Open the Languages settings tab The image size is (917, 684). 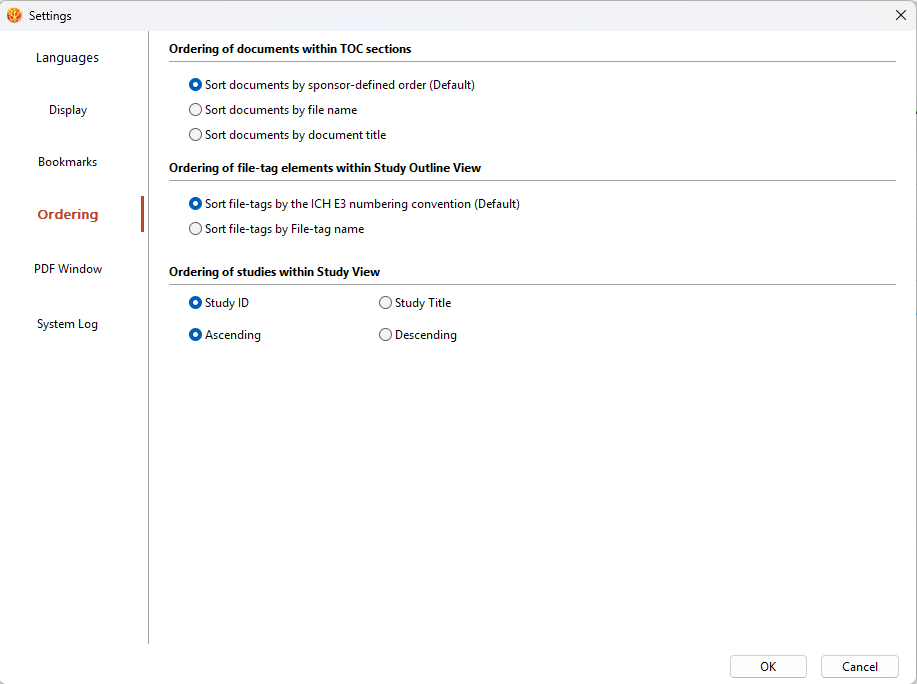(67, 58)
